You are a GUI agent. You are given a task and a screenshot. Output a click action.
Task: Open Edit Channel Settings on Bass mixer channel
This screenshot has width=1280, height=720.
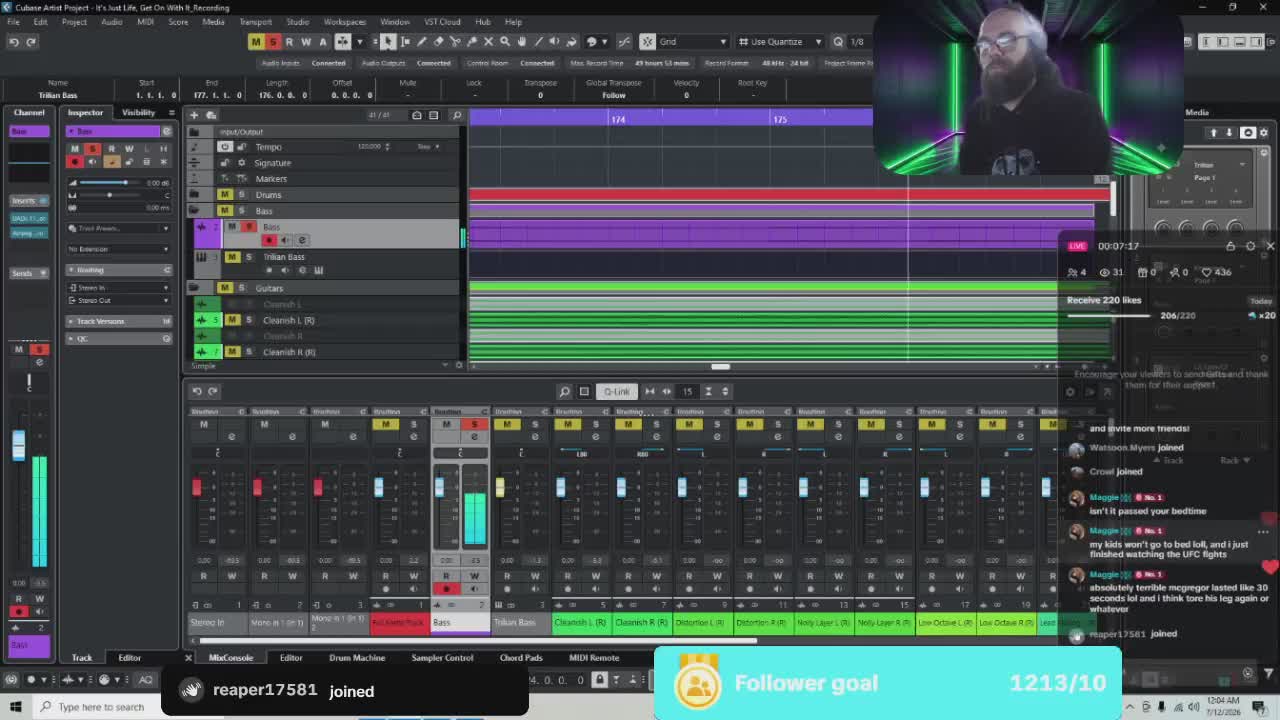474,437
